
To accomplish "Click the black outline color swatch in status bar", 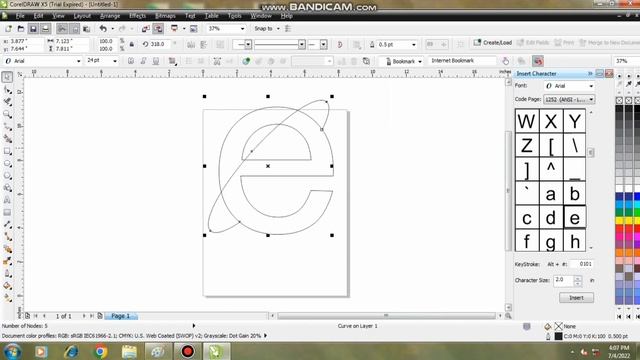I will point(558,336).
